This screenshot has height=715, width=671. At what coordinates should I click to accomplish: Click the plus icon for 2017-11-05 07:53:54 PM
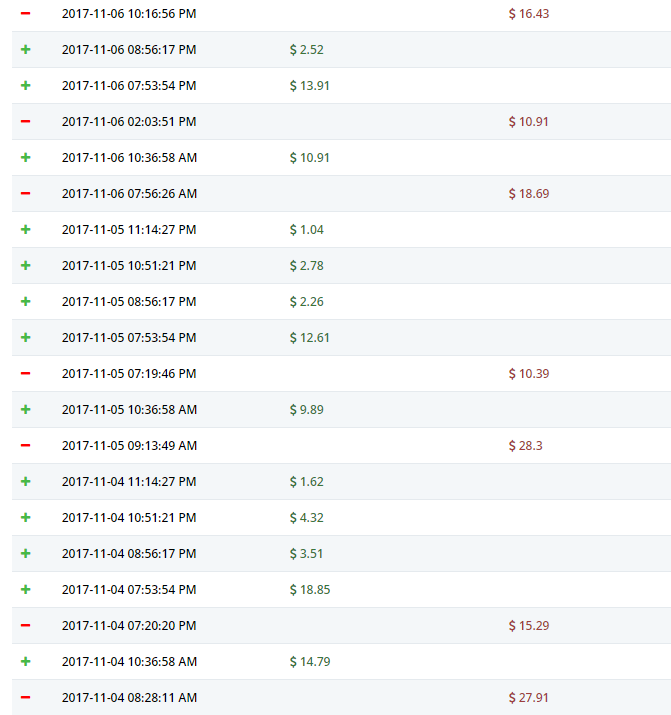(x=26, y=338)
